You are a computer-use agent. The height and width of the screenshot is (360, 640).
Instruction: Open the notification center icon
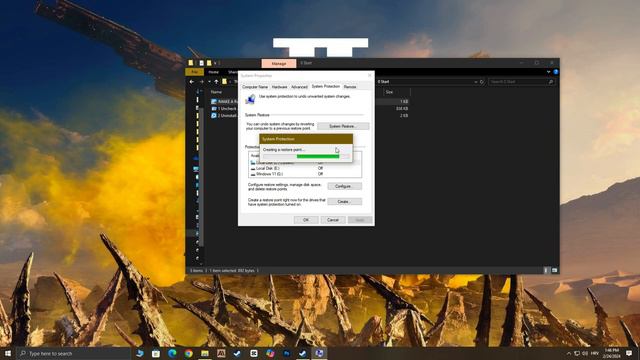click(629, 353)
